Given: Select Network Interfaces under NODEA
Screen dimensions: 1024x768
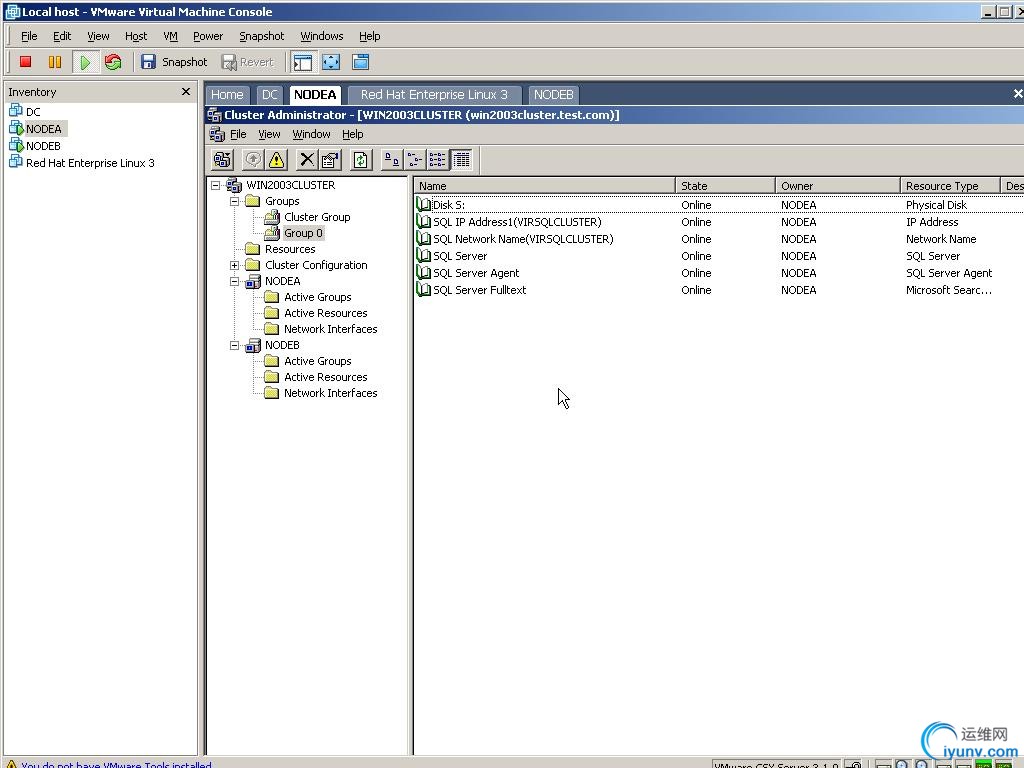Looking at the screenshot, I should [330, 329].
